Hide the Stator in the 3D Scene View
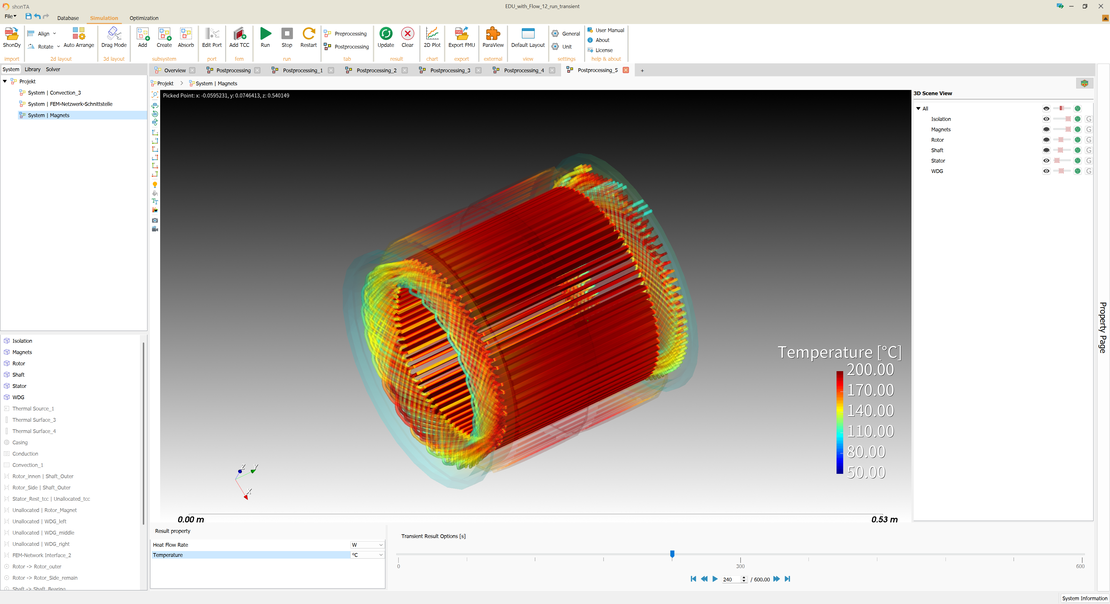 1046,160
